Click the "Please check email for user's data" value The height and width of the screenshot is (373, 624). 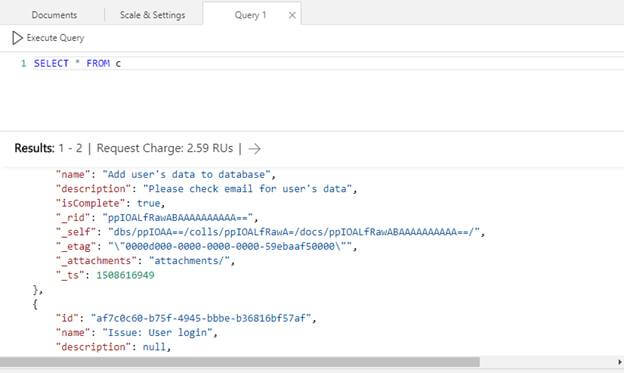tap(248, 189)
